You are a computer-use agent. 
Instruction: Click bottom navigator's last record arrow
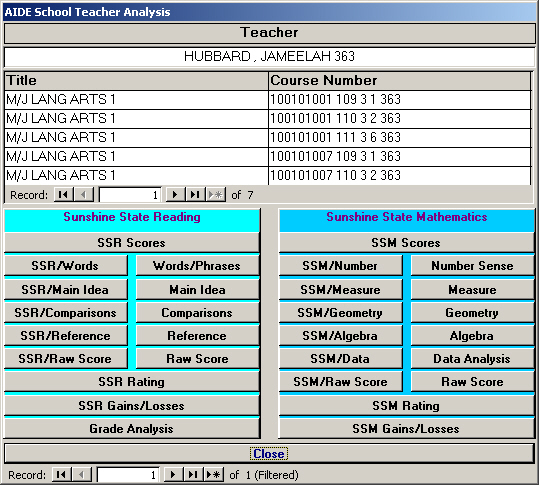click(193, 475)
